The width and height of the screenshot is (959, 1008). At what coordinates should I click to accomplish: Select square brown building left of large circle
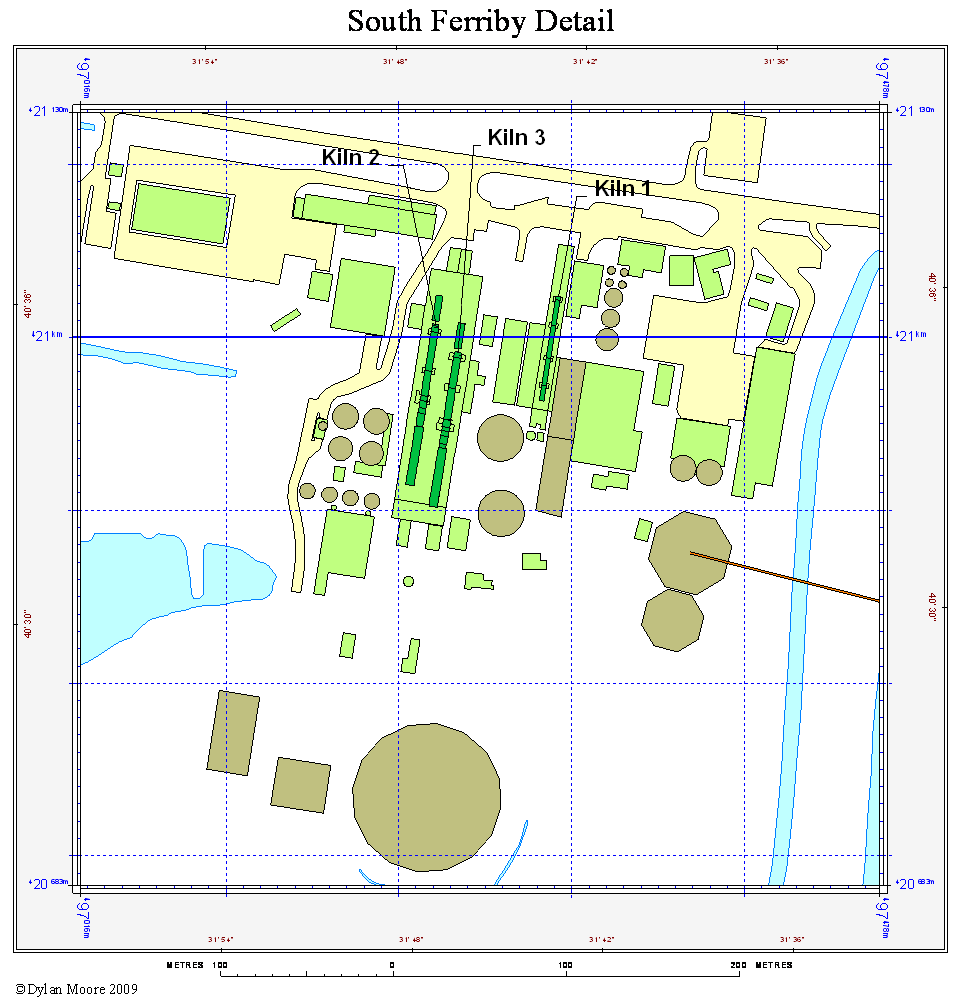(x=301, y=785)
